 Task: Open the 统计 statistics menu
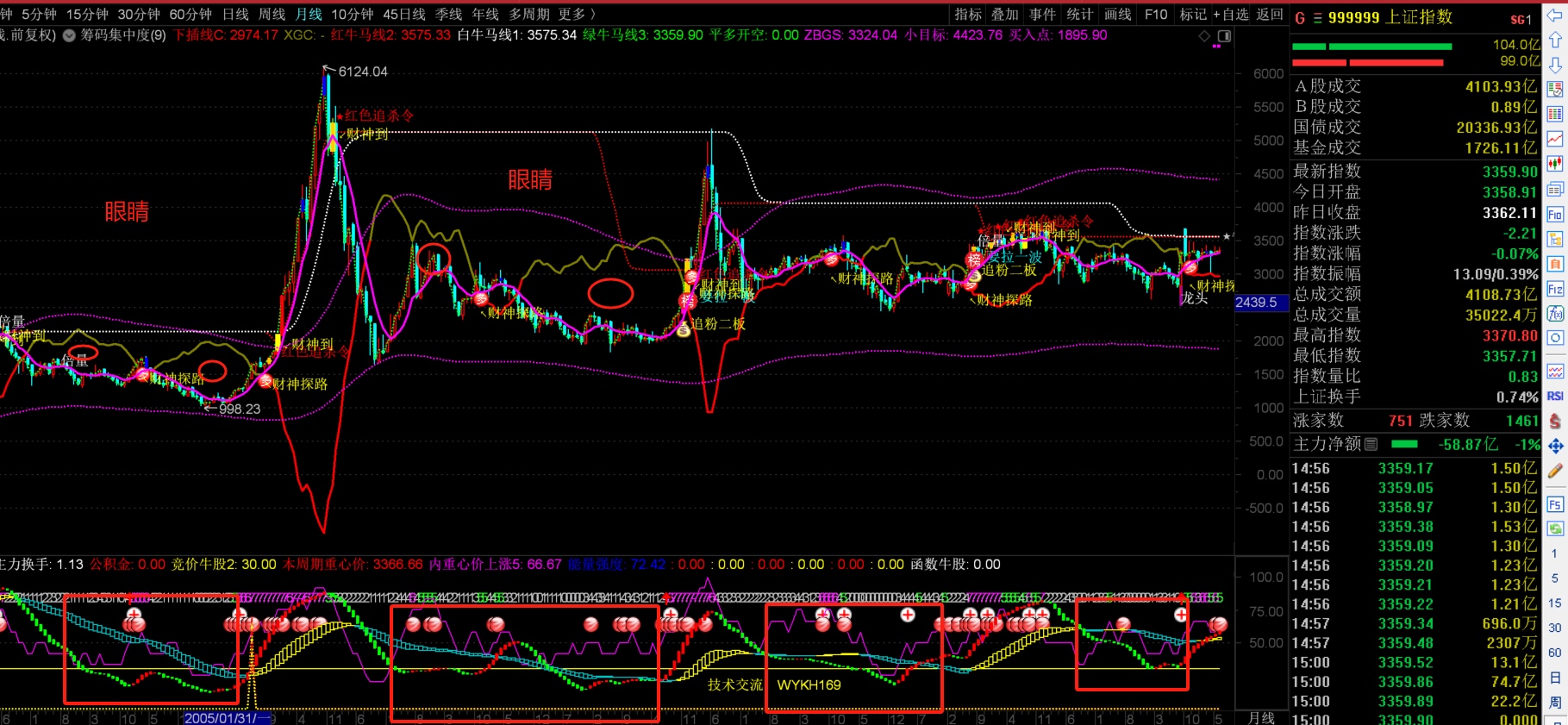[1080, 15]
